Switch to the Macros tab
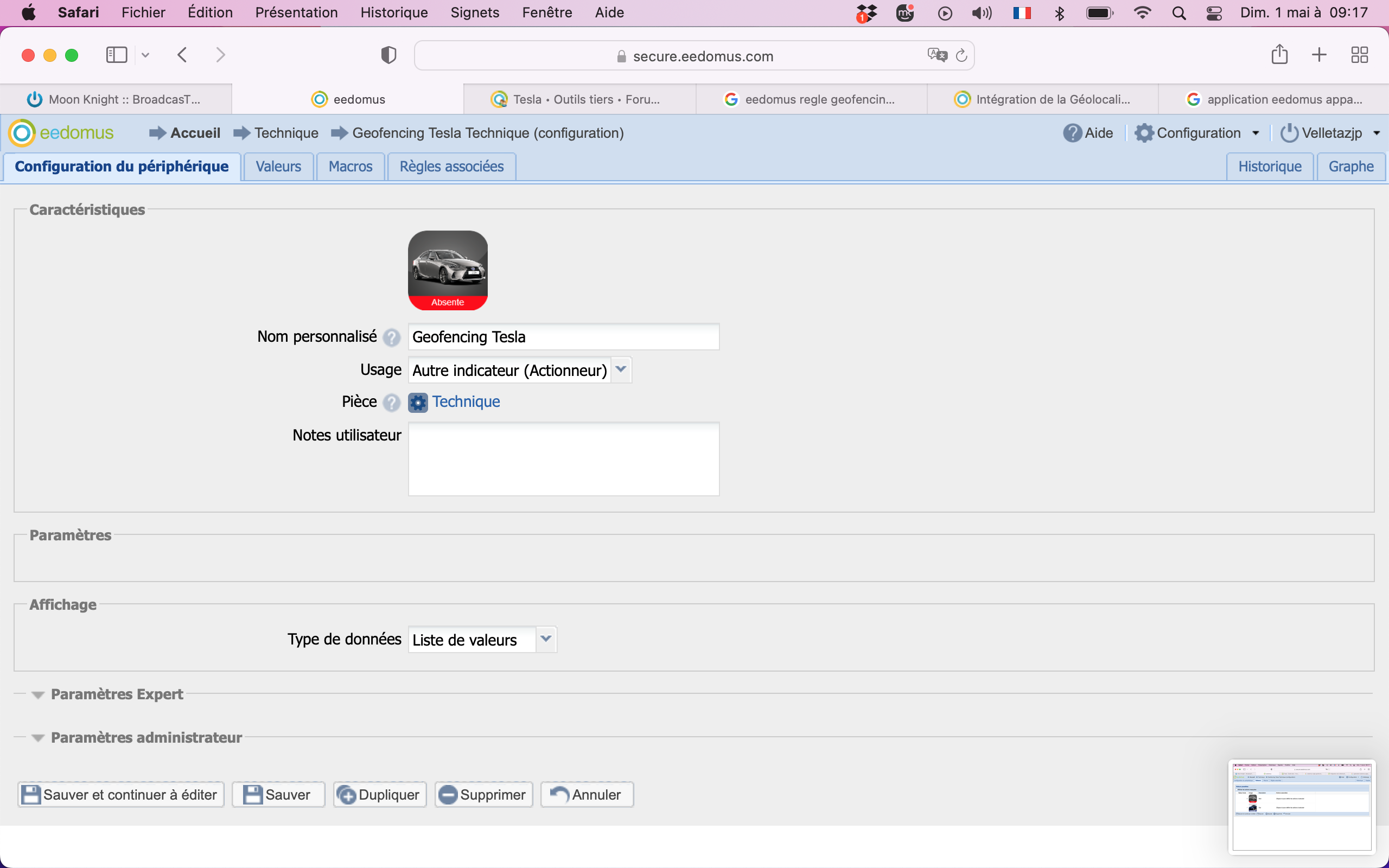 350,167
